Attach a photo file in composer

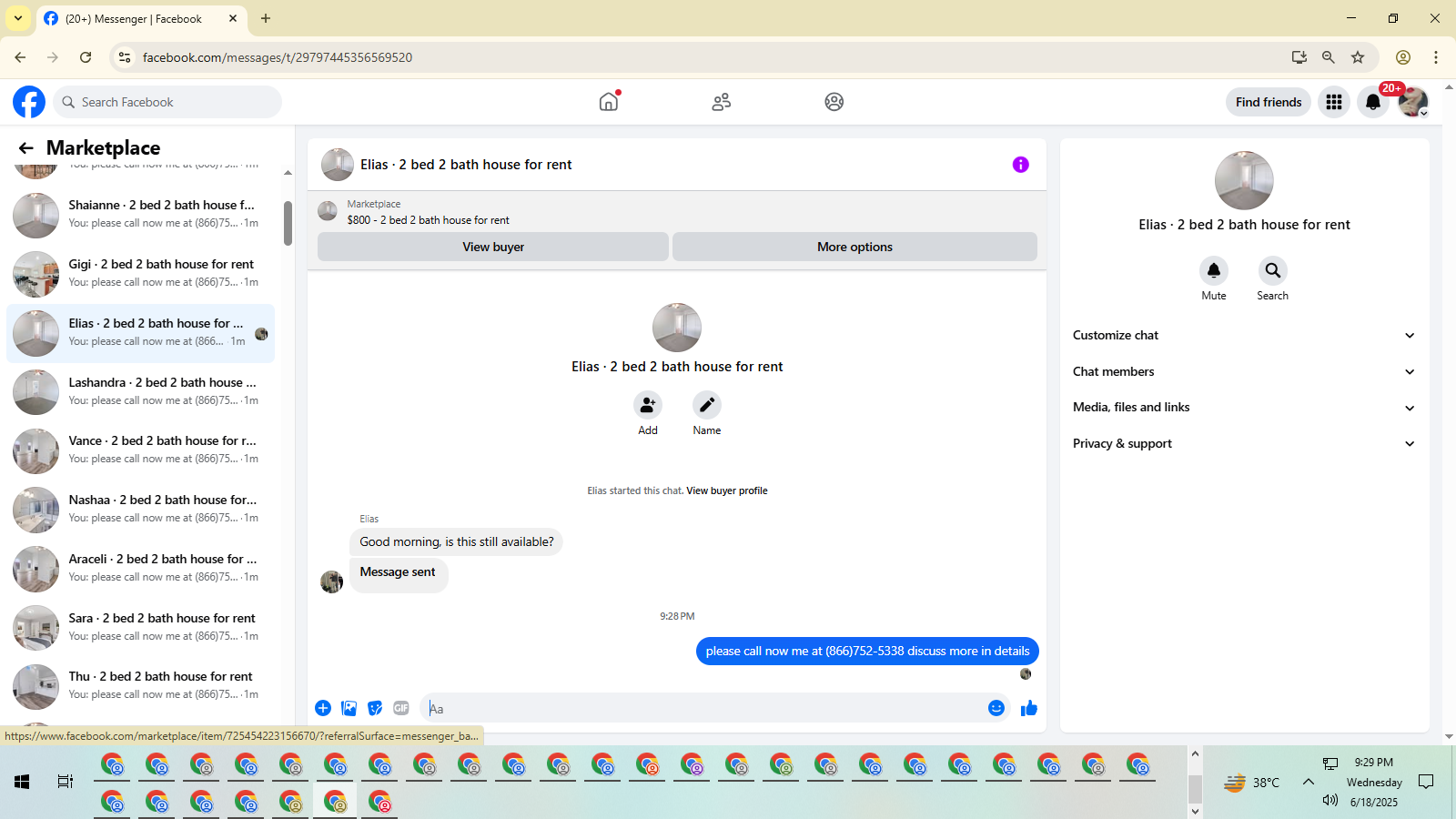349,708
